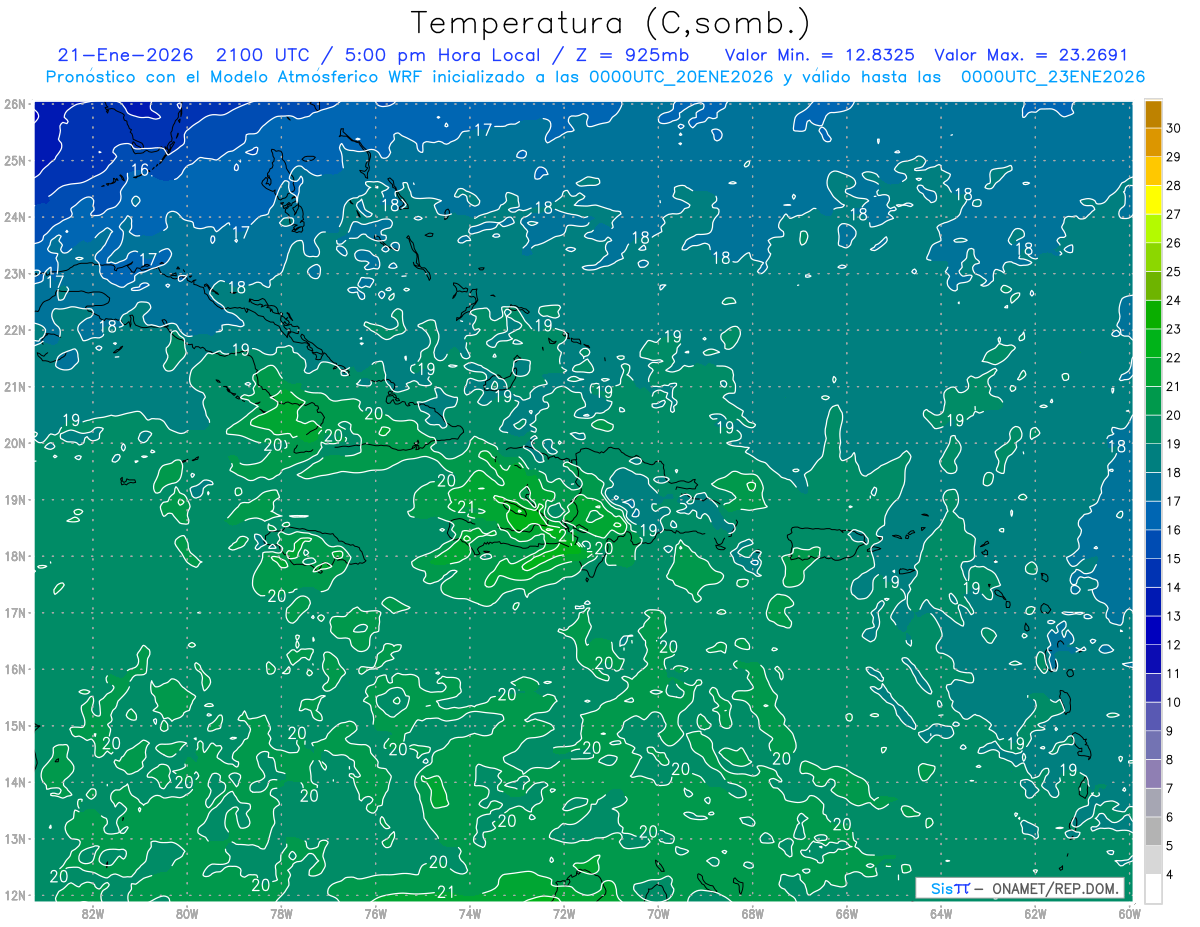The height and width of the screenshot is (927, 1200).
Task: Click the latitude axis label "23N"
Action: [15, 273]
